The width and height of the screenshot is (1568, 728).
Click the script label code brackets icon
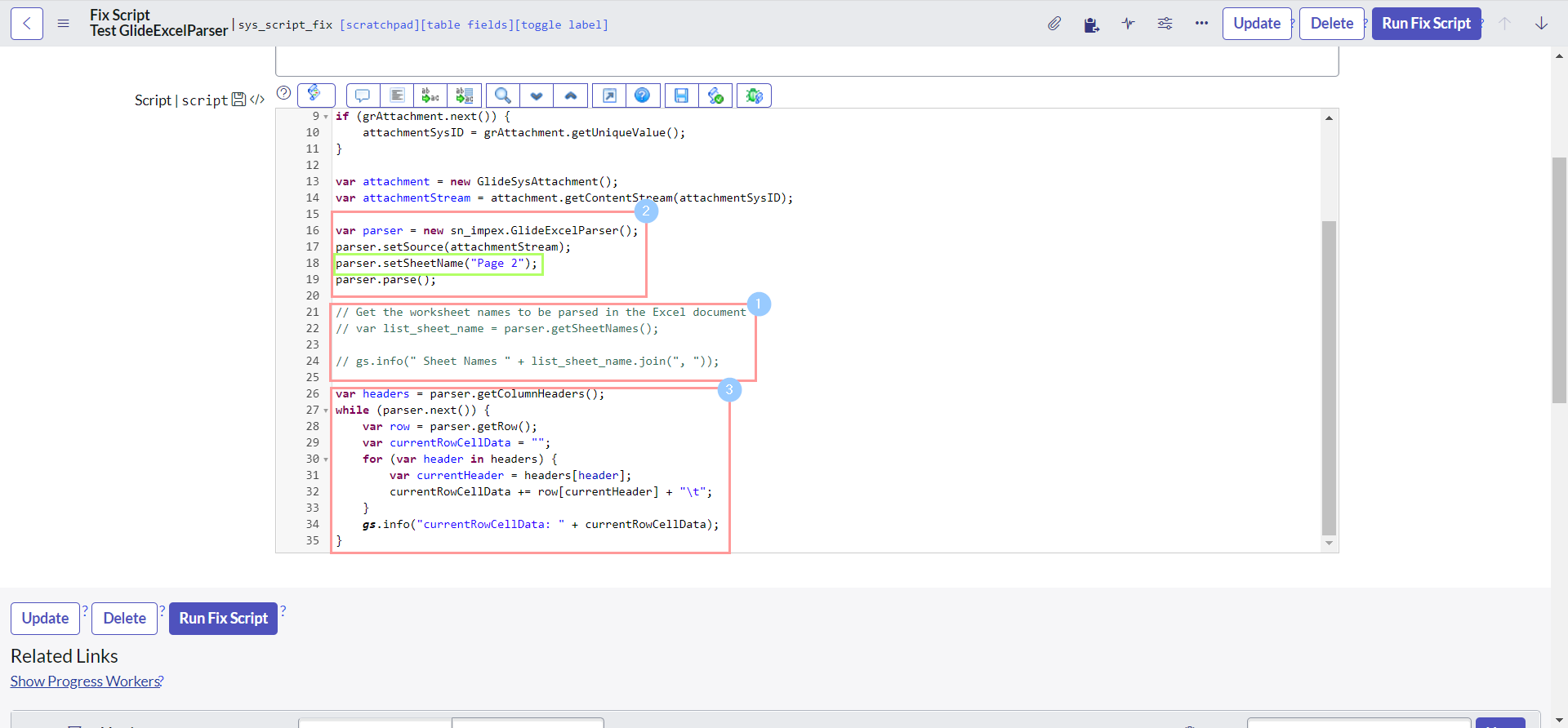pyautogui.click(x=257, y=100)
